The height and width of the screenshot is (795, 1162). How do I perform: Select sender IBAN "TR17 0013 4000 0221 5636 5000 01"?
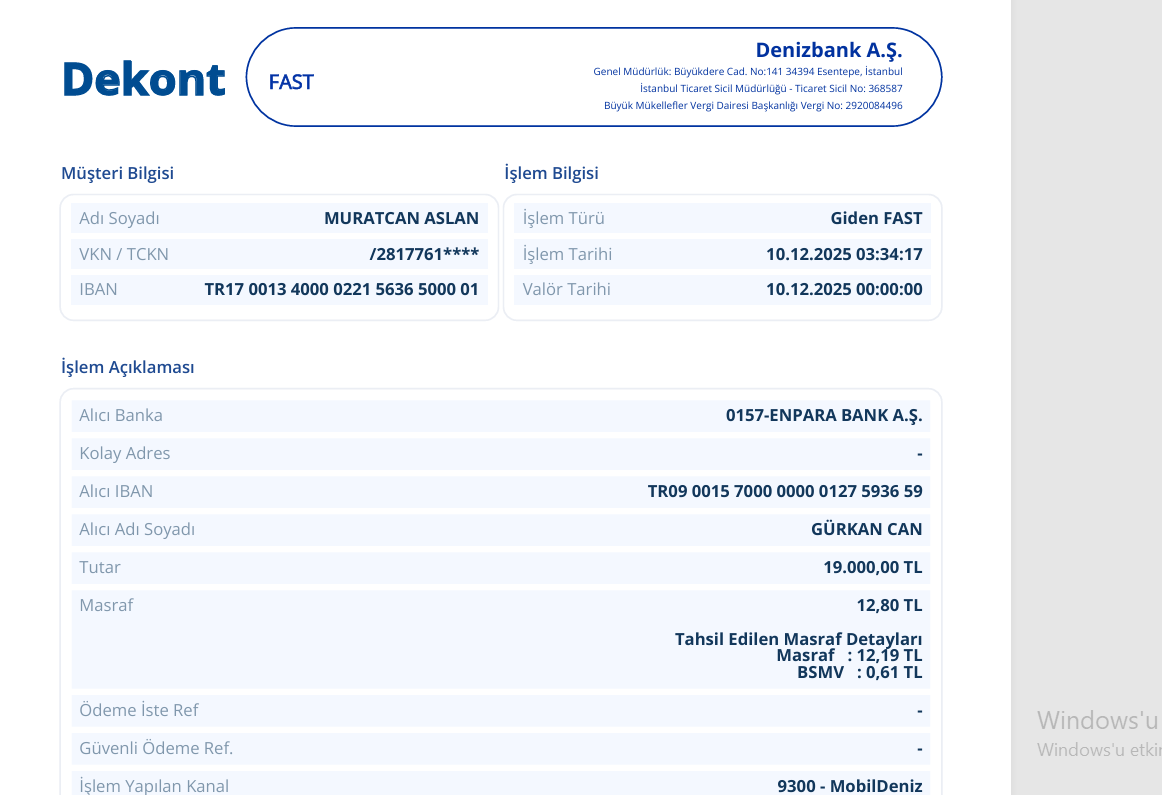342,290
